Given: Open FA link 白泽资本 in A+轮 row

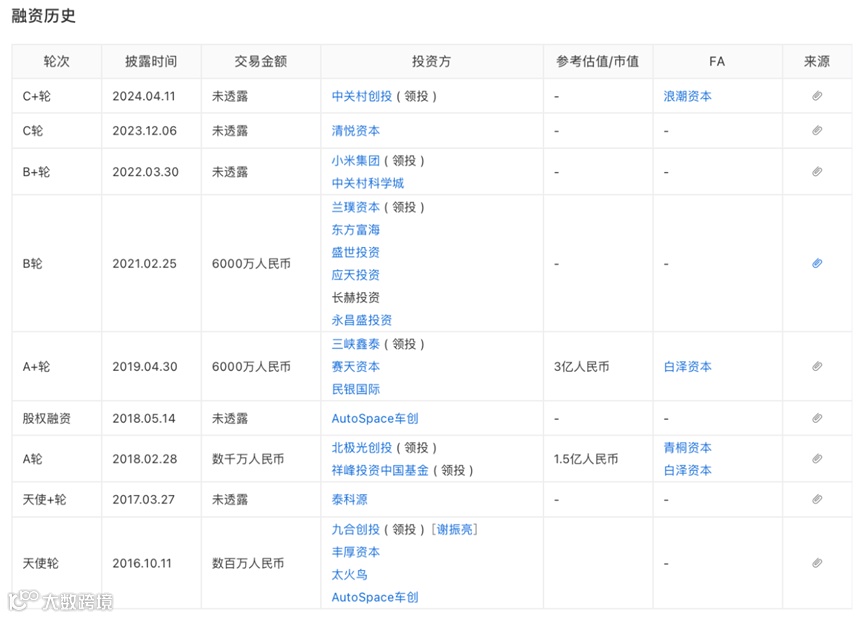Looking at the screenshot, I should [x=687, y=366].
